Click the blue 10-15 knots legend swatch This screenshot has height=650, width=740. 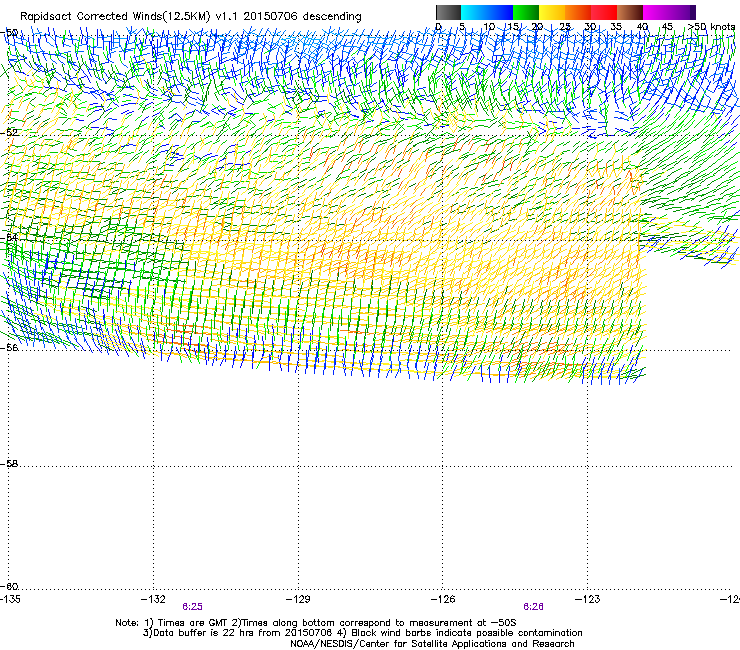[x=500, y=12]
